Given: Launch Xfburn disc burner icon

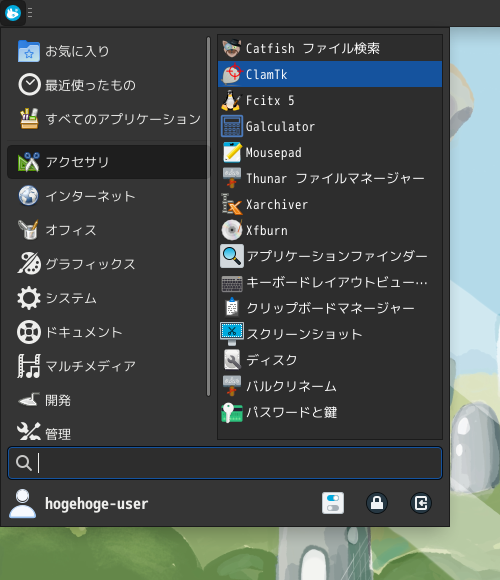Looking at the screenshot, I should pyautogui.click(x=232, y=230).
